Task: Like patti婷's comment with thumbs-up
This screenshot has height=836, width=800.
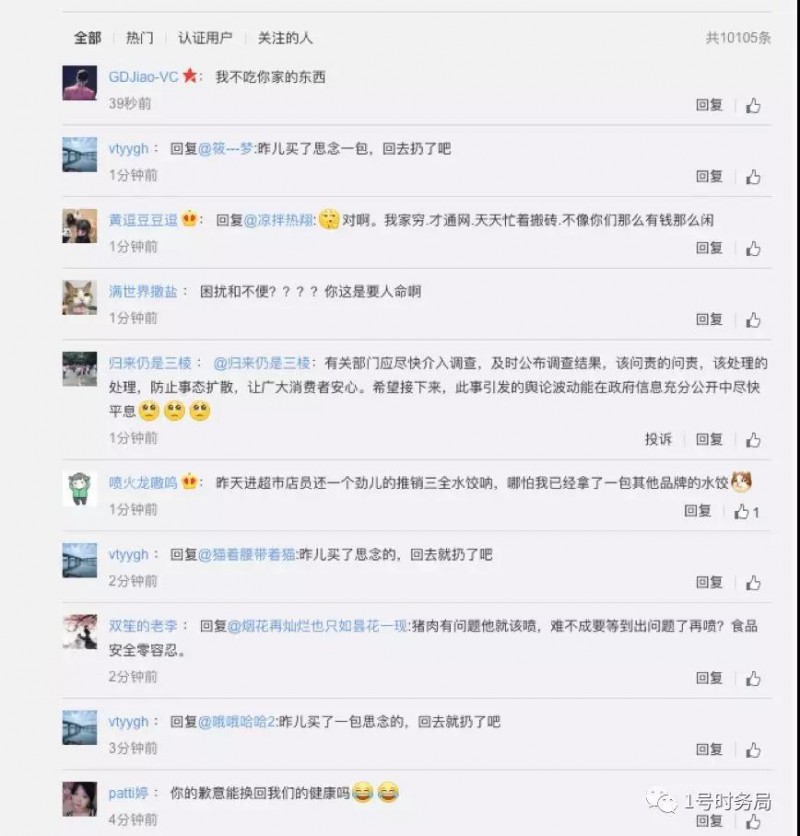Action: (x=753, y=821)
